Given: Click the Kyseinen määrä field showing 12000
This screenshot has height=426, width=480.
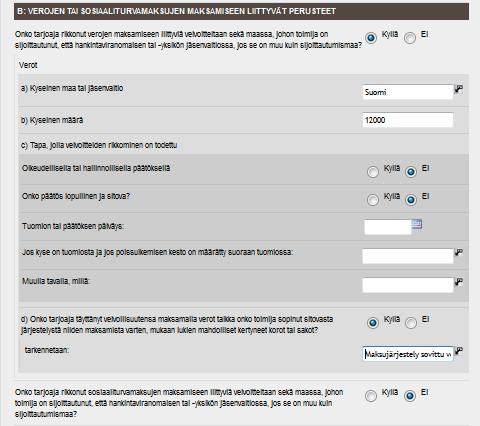Looking at the screenshot, I should tap(408, 120).
